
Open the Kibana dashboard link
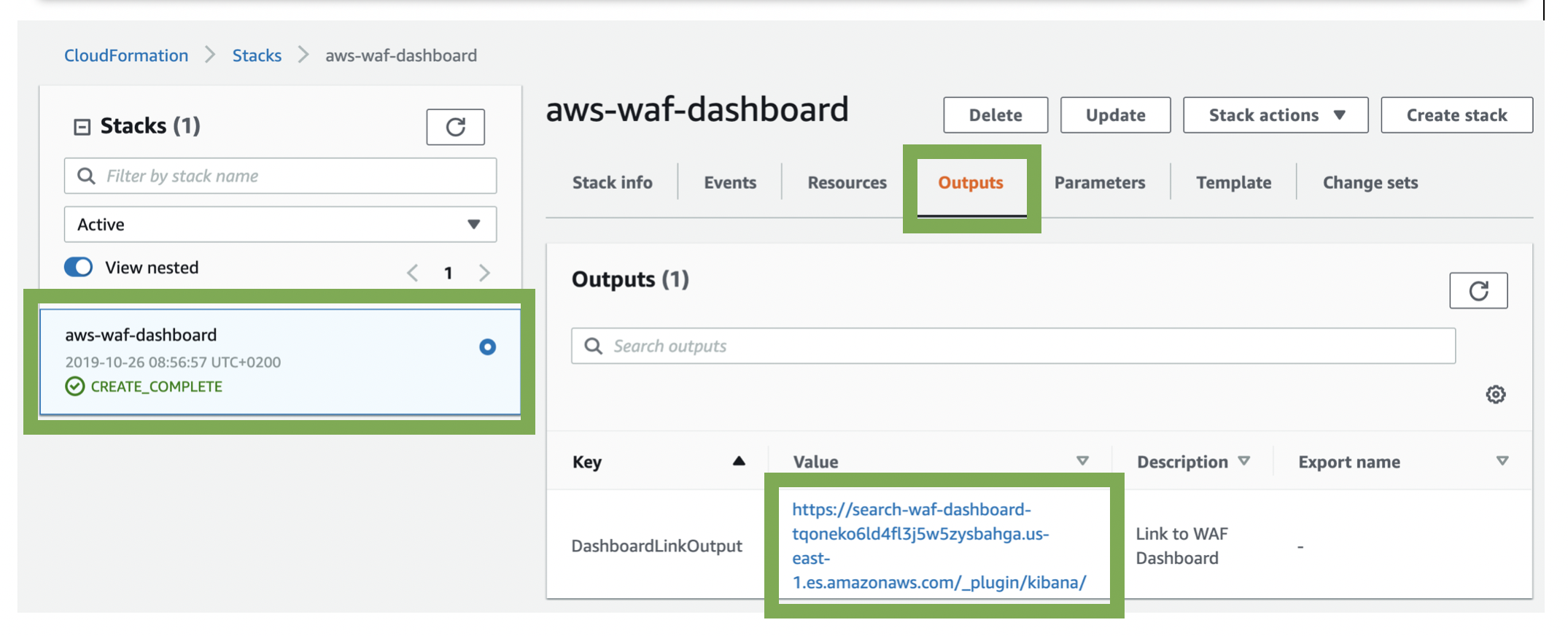click(939, 546)
